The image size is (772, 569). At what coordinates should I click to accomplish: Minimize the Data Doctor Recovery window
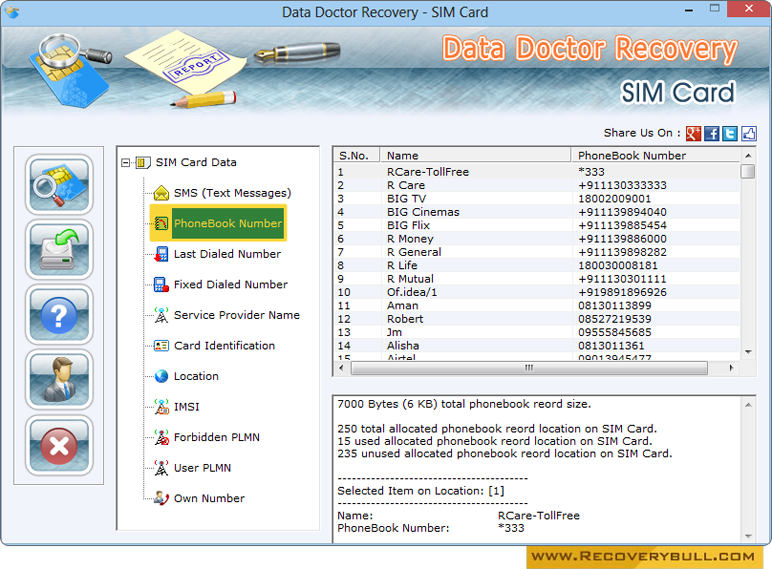pos(689,10)
